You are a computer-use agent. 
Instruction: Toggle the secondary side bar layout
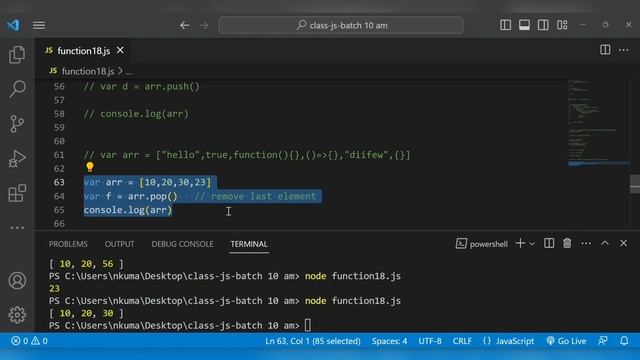pos(543,25)
